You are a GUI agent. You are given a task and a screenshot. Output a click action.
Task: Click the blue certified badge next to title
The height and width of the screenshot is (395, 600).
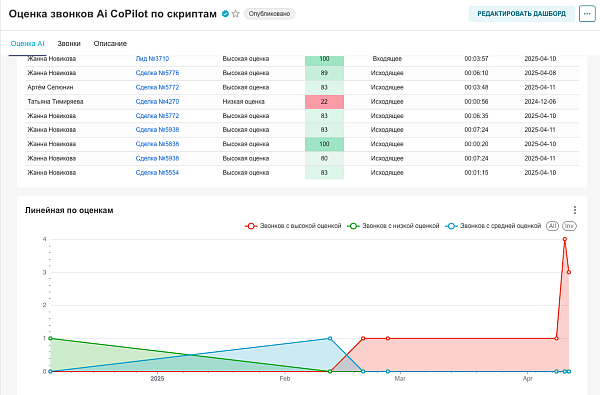pos(225,14)
